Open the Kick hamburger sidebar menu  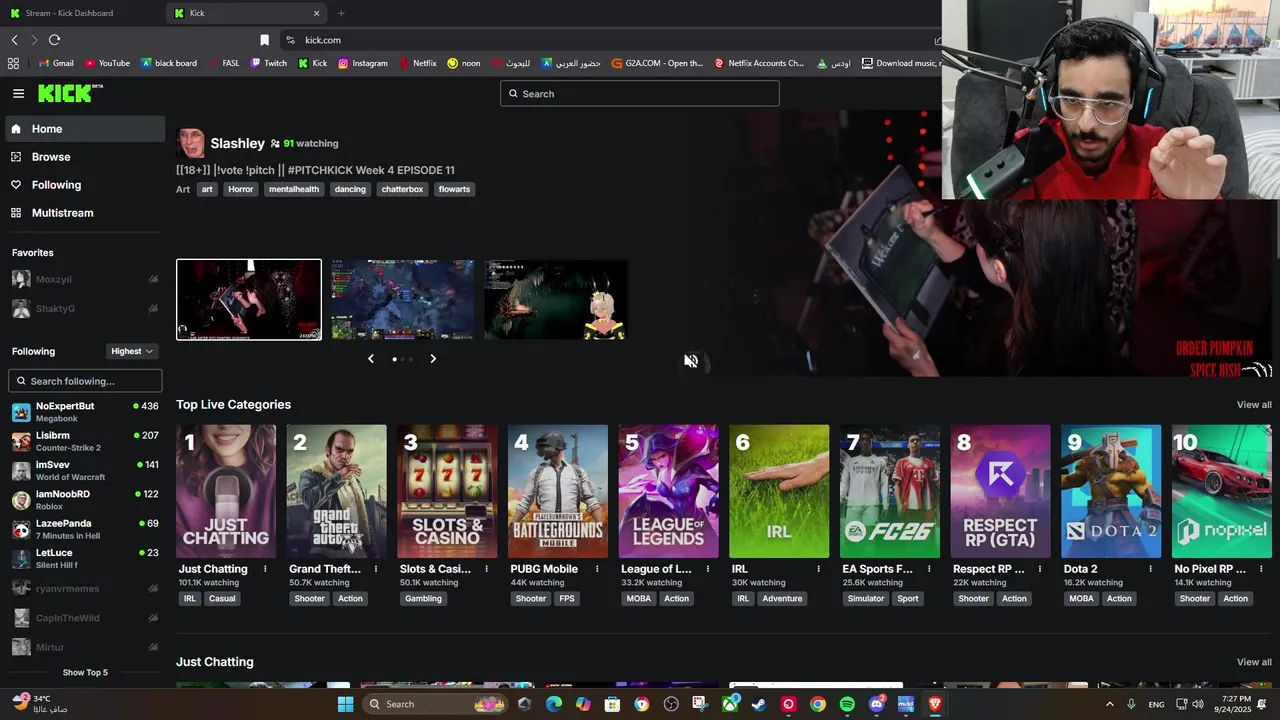point(18,93)
